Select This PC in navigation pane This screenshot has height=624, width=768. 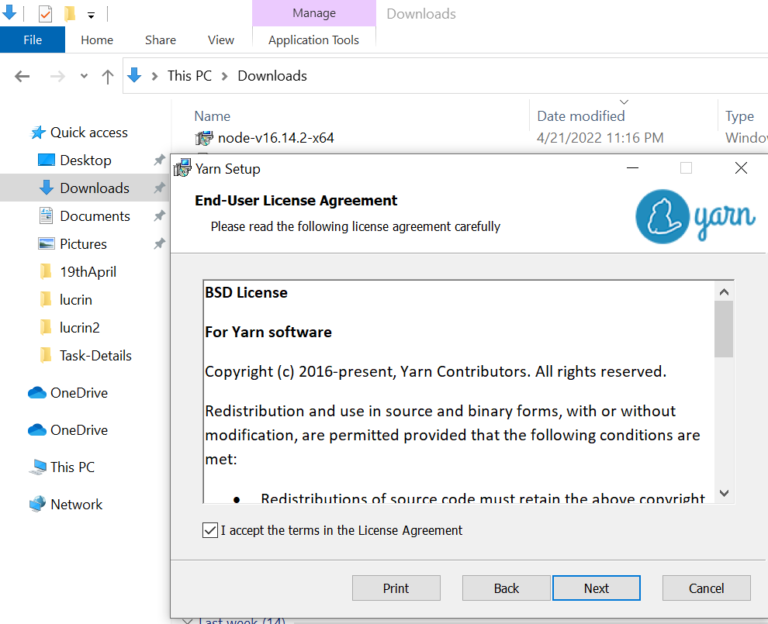[72, 467]
